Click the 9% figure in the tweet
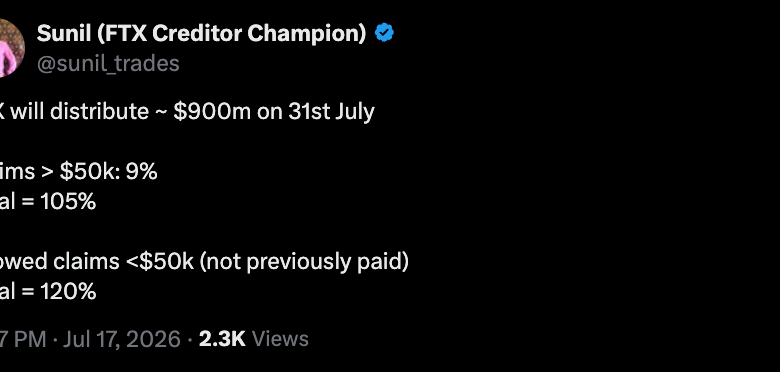This screenshot has height=372, width=780. (141, 172)
